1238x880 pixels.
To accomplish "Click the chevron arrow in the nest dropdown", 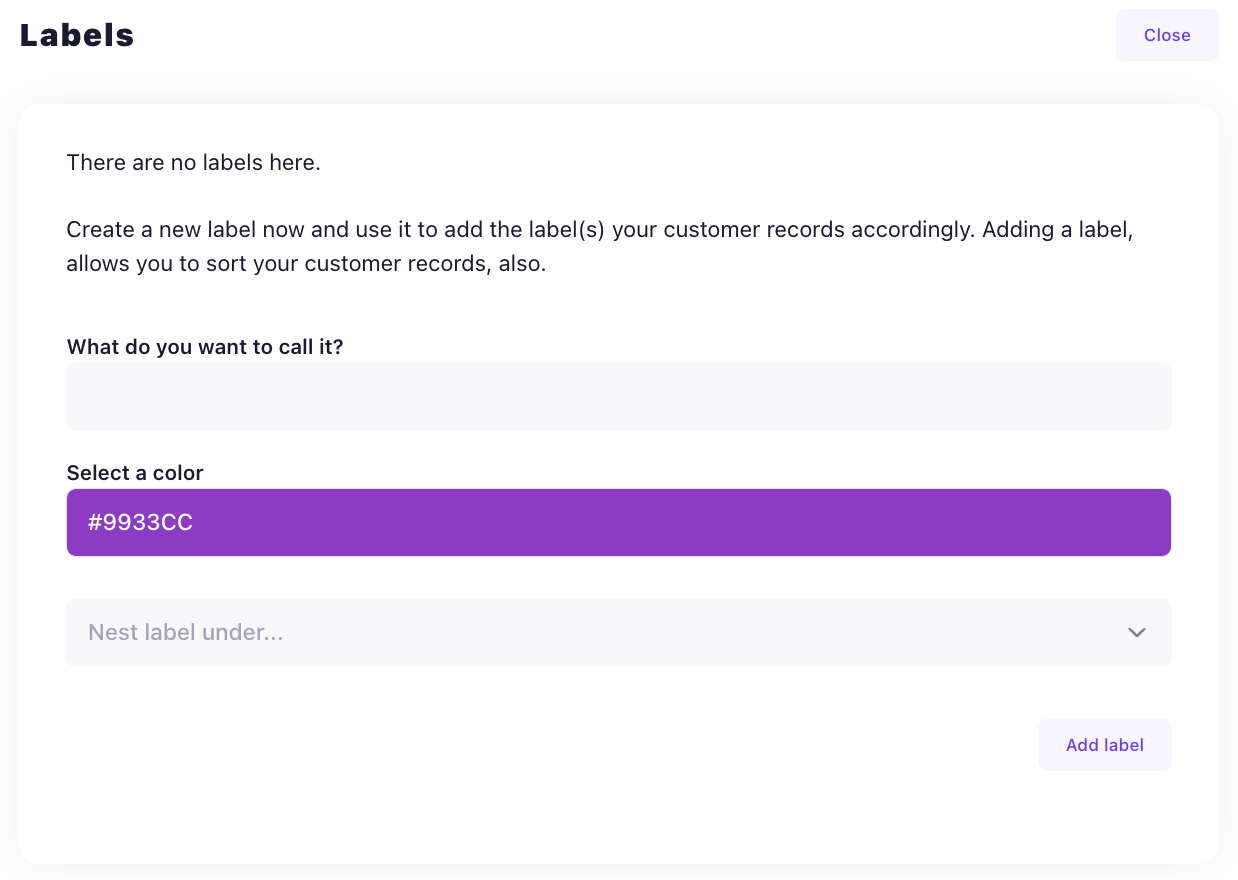I will (1136, 632).
